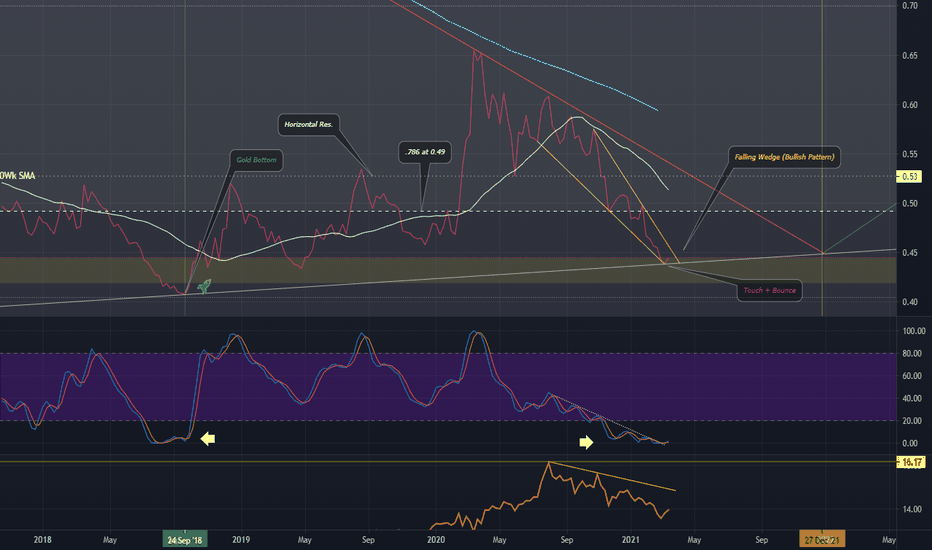Viewport: 932px width, 550px height.
Task: Click the 0.70 price axis label
Action: pos(909,6)
